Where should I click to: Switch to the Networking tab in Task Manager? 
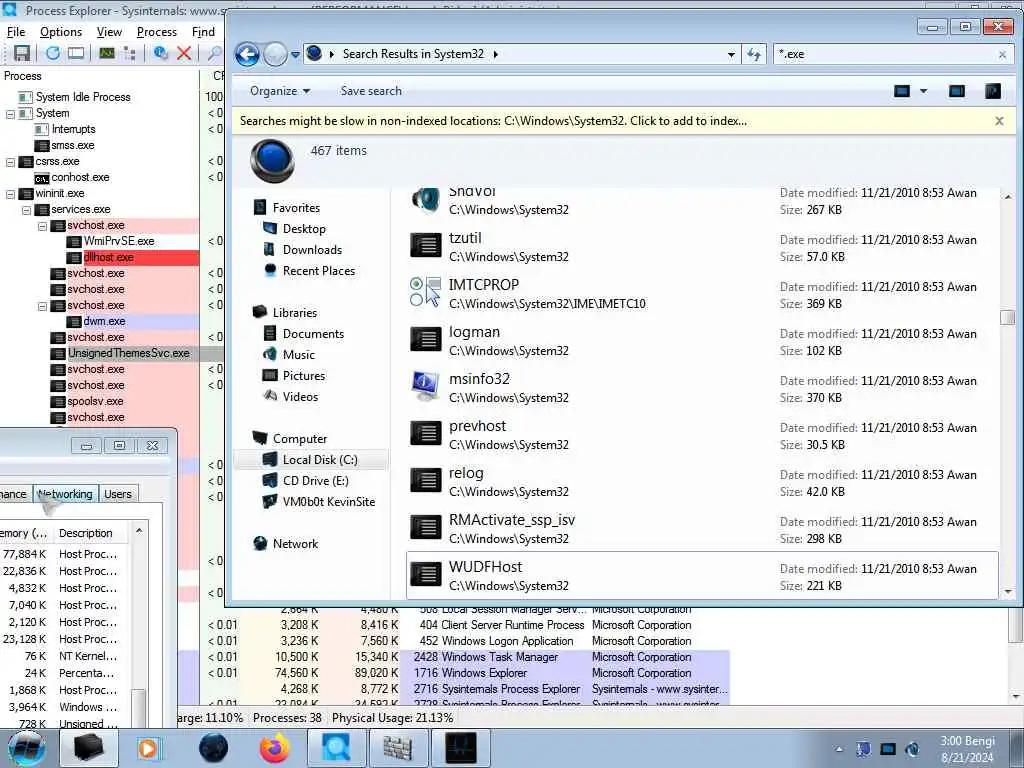point(65,494)
